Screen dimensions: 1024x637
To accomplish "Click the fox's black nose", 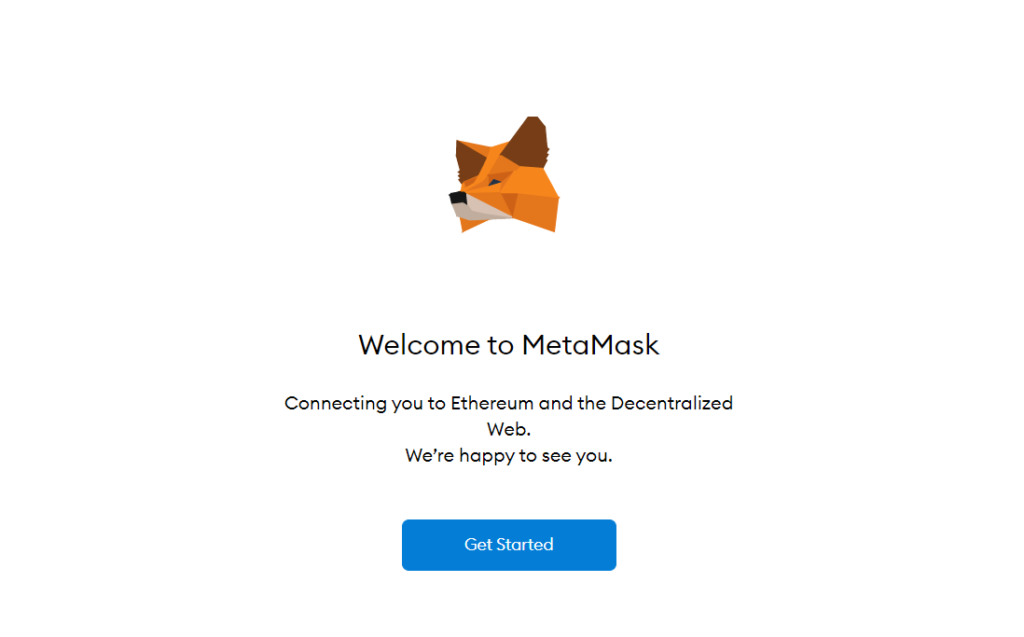I will 458,197.
